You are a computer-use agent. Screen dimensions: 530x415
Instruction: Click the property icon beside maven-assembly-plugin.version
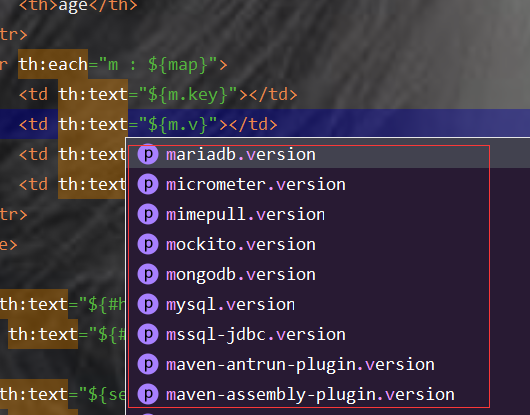point(148,394)
